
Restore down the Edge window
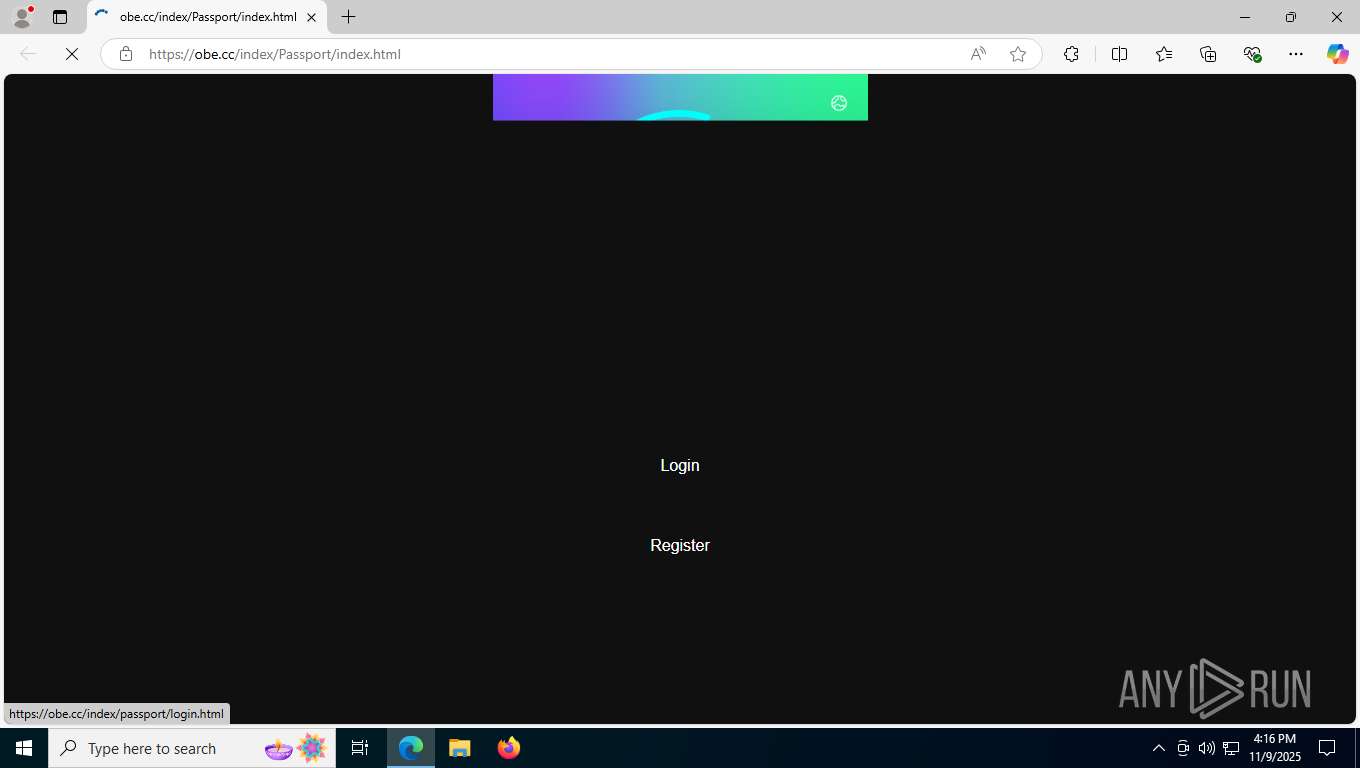(1291, 17)
